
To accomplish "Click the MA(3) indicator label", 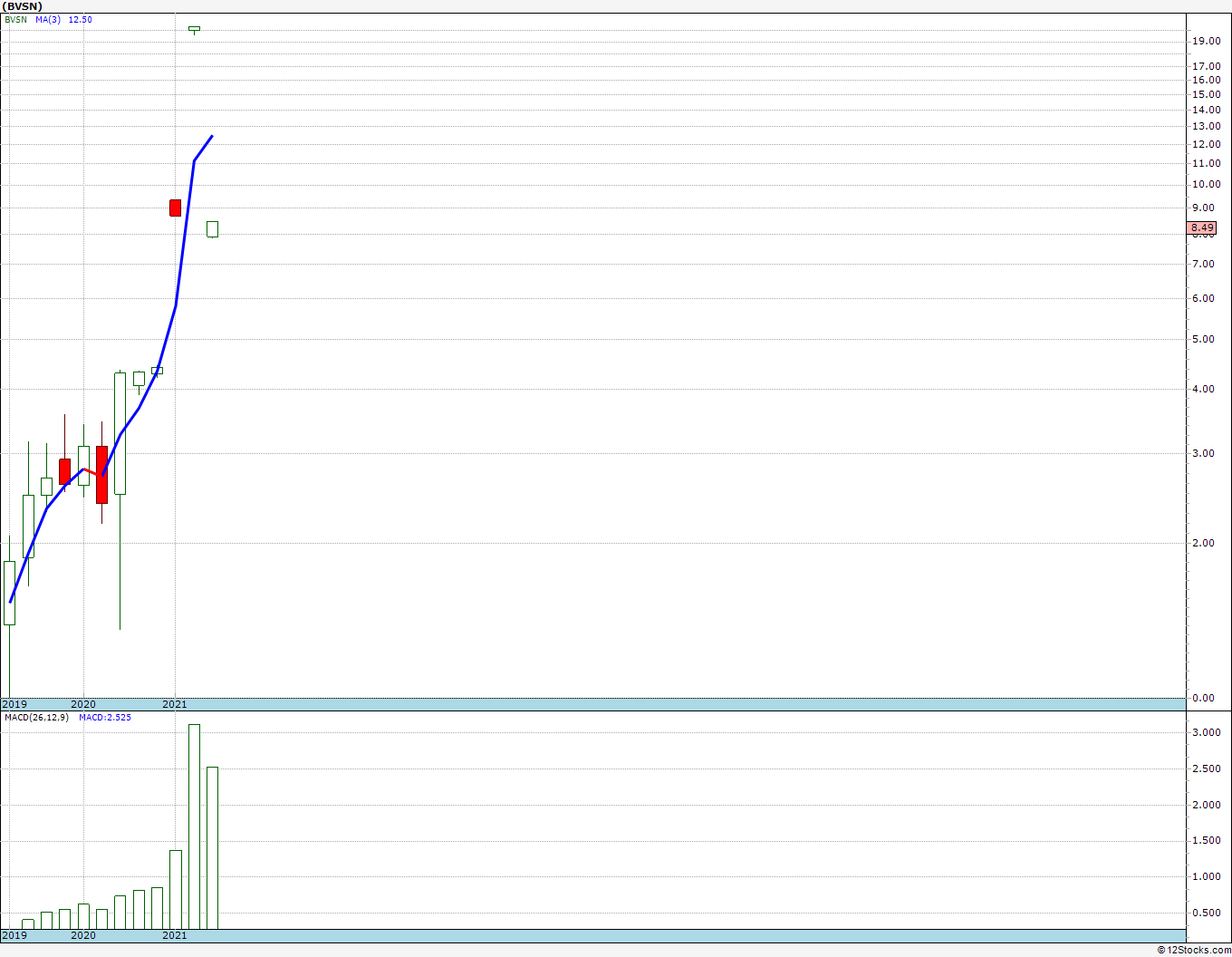I will pos(48,19).
